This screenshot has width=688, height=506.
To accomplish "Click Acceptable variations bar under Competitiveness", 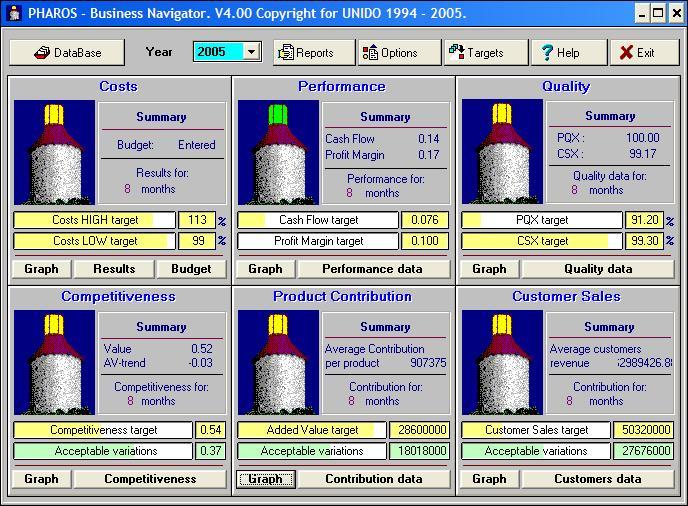I will click(x=103, y=451).
